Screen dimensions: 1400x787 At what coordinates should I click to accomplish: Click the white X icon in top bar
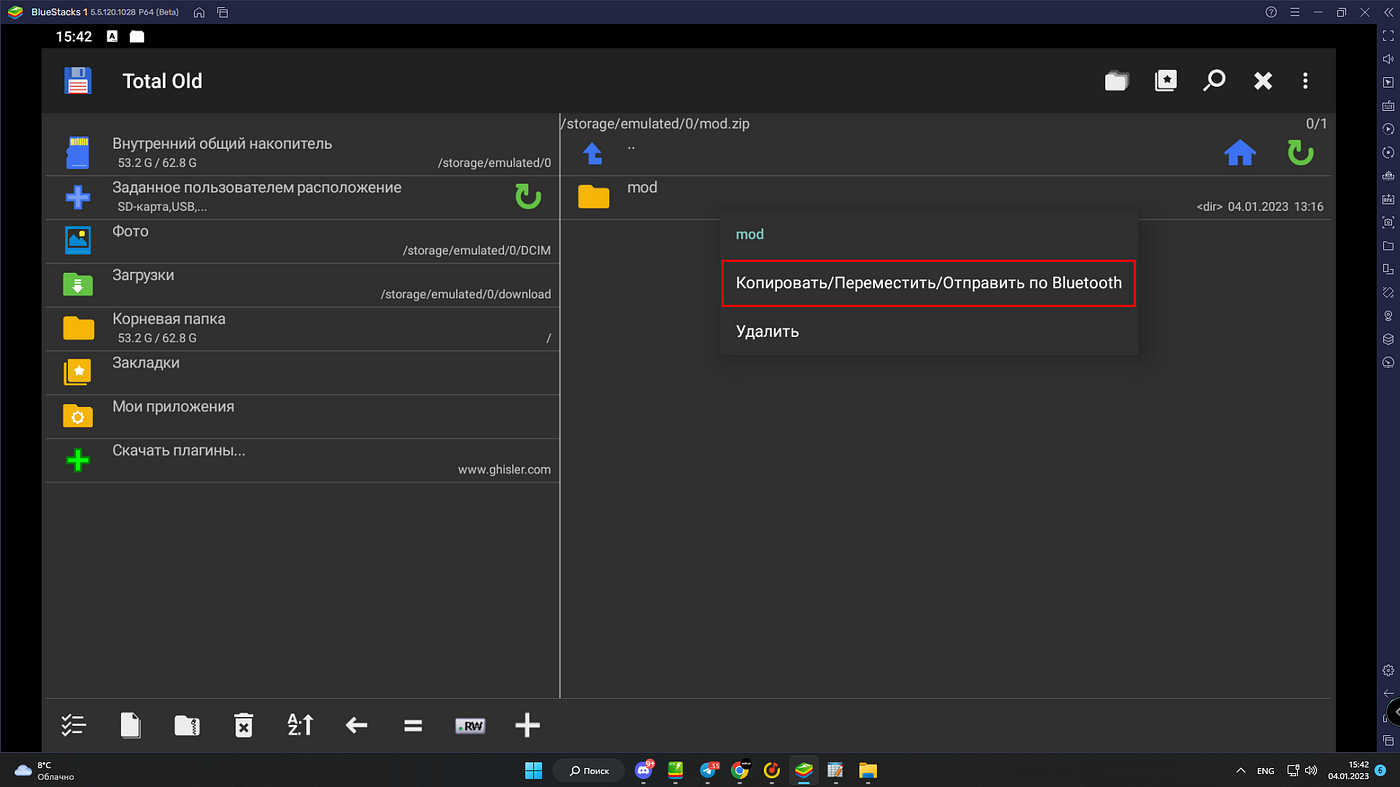pyautogui.click(x=1263, y=81)
